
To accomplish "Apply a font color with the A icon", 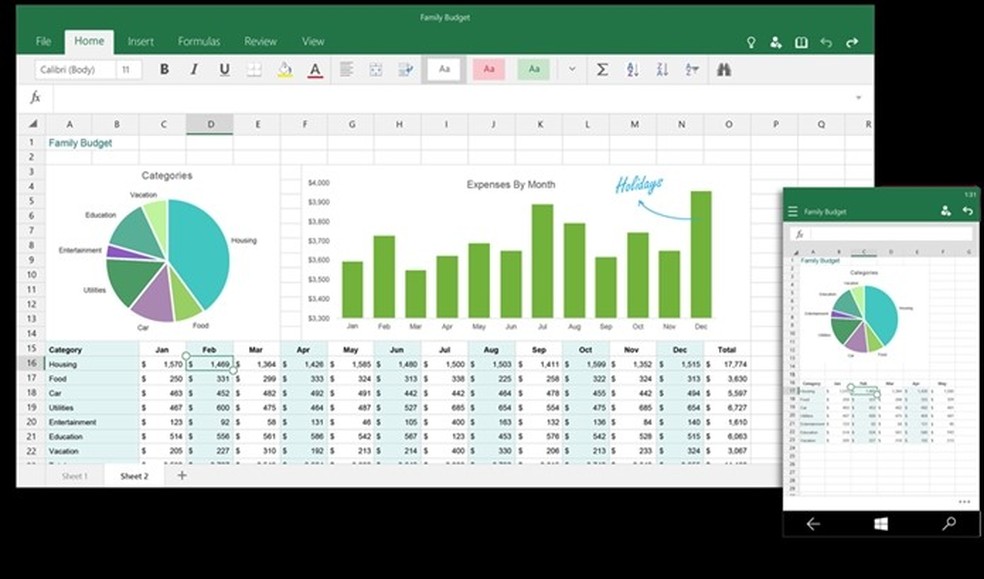I will [x=314, y=69].
